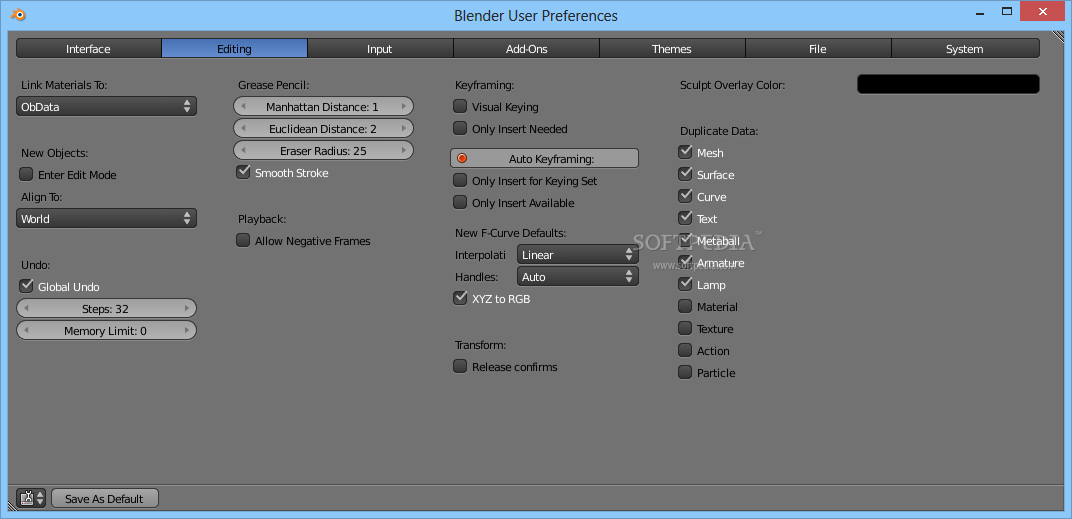Screen dimensions: 1072x519
Task: Close the Blender User Preferences window
Action: point(1043,11)
